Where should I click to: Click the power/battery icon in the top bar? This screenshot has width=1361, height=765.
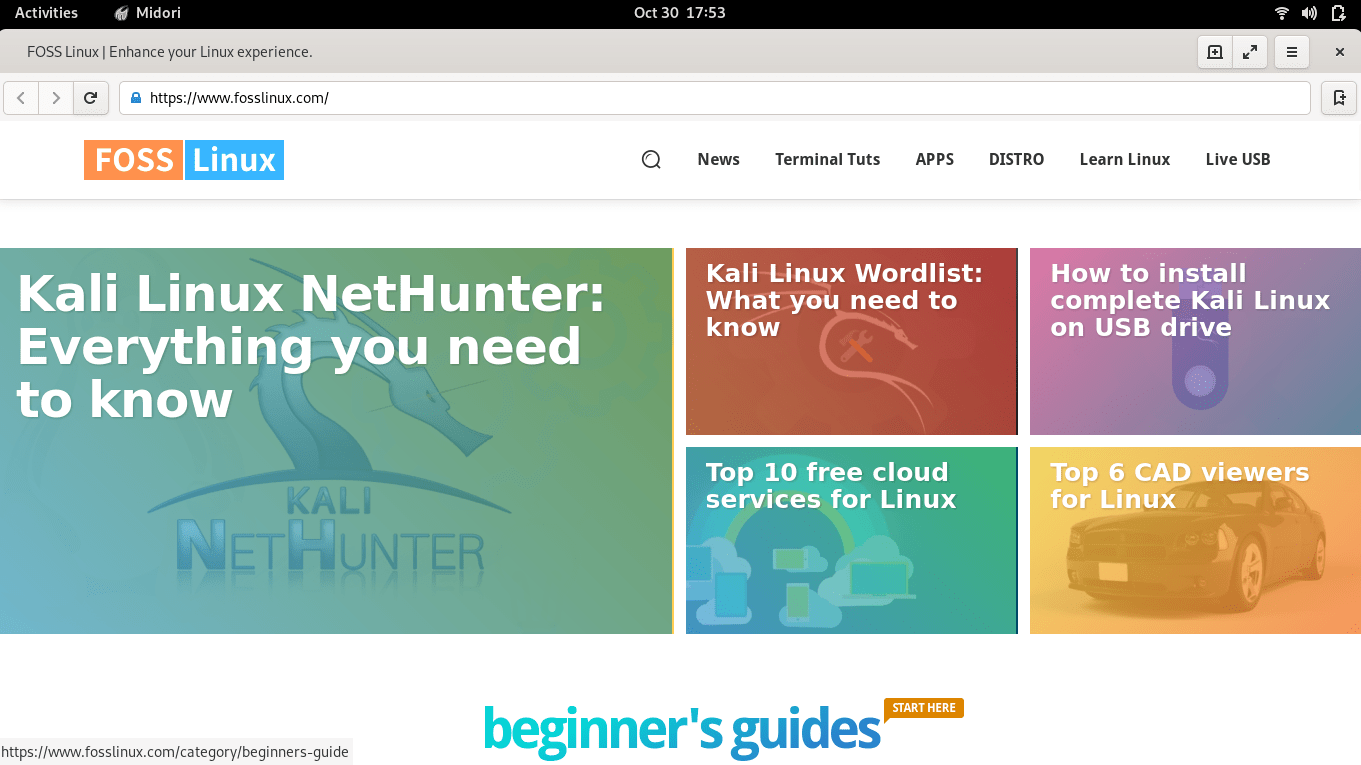click(1338, 13)
